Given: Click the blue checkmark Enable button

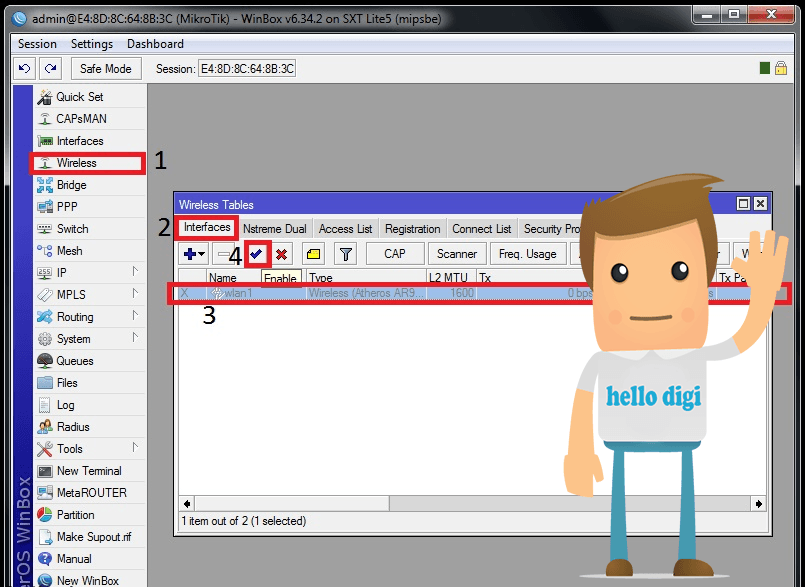Looking at the screenshot, I should [x=257, y=254].
